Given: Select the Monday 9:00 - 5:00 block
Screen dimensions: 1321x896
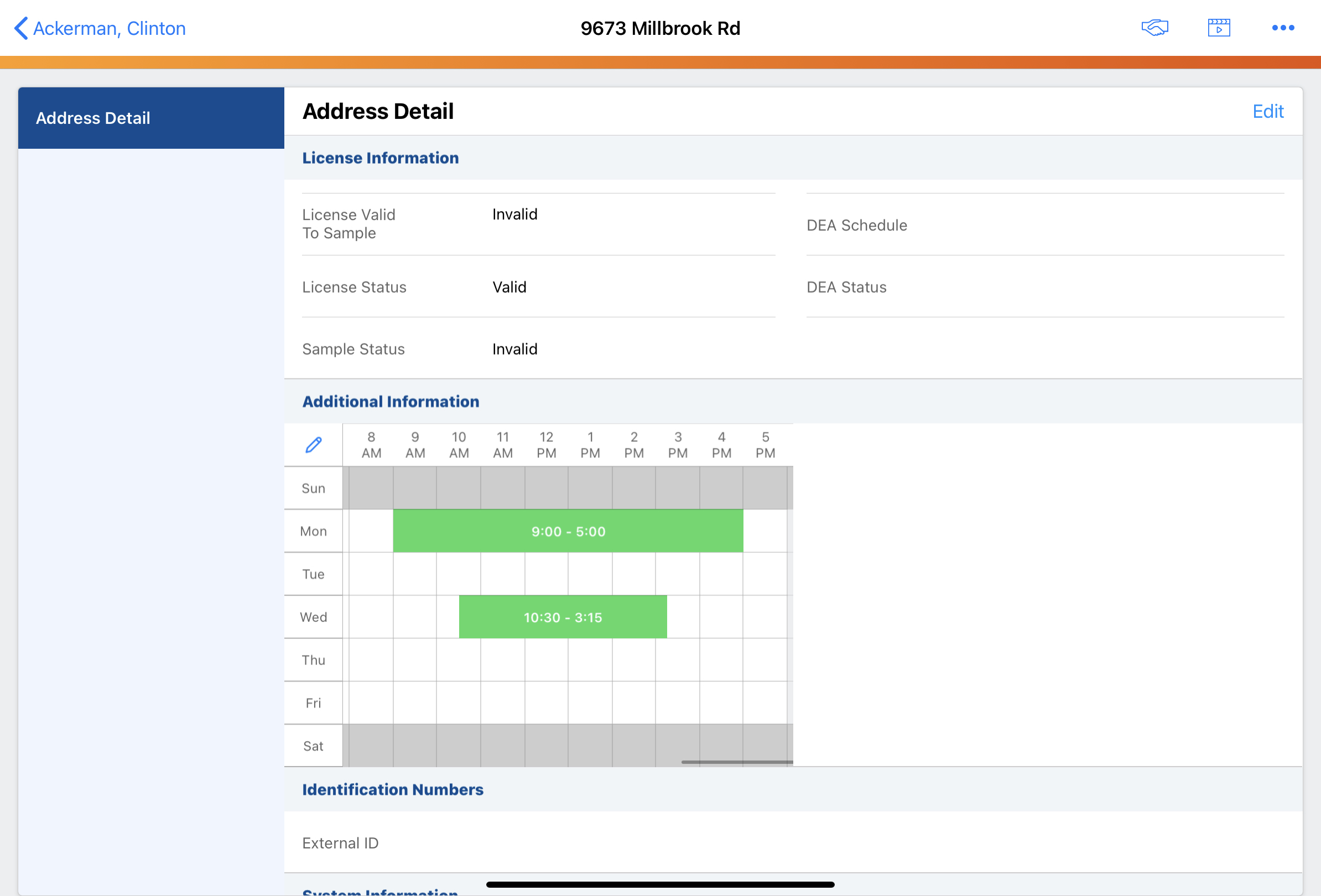Looking at the screenshot, I should coord(567,531).
